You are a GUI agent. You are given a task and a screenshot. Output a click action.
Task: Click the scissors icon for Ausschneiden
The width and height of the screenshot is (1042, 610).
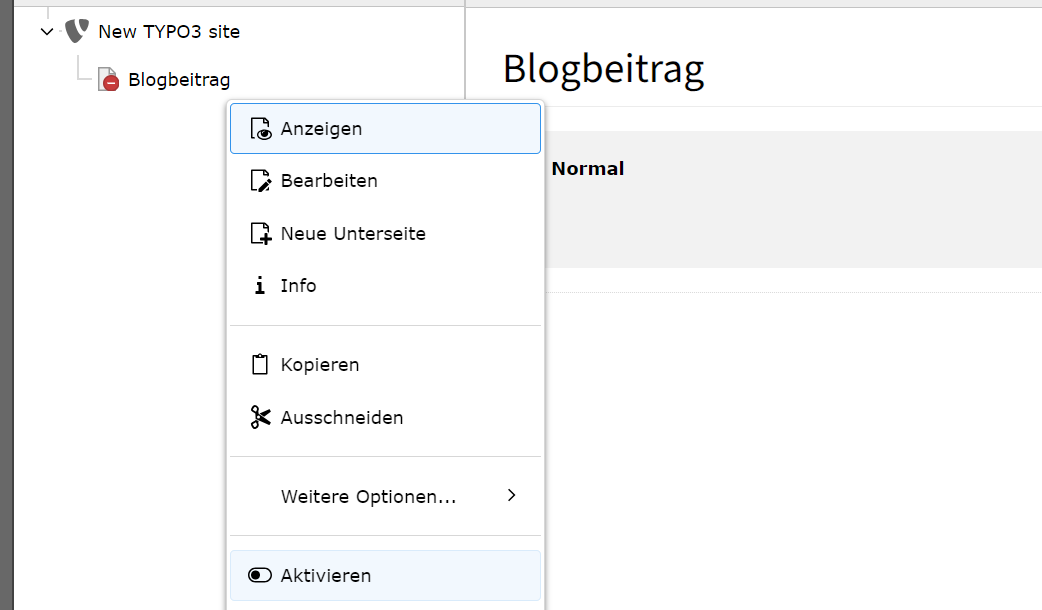pyautogui.click(x=260, y=417)
